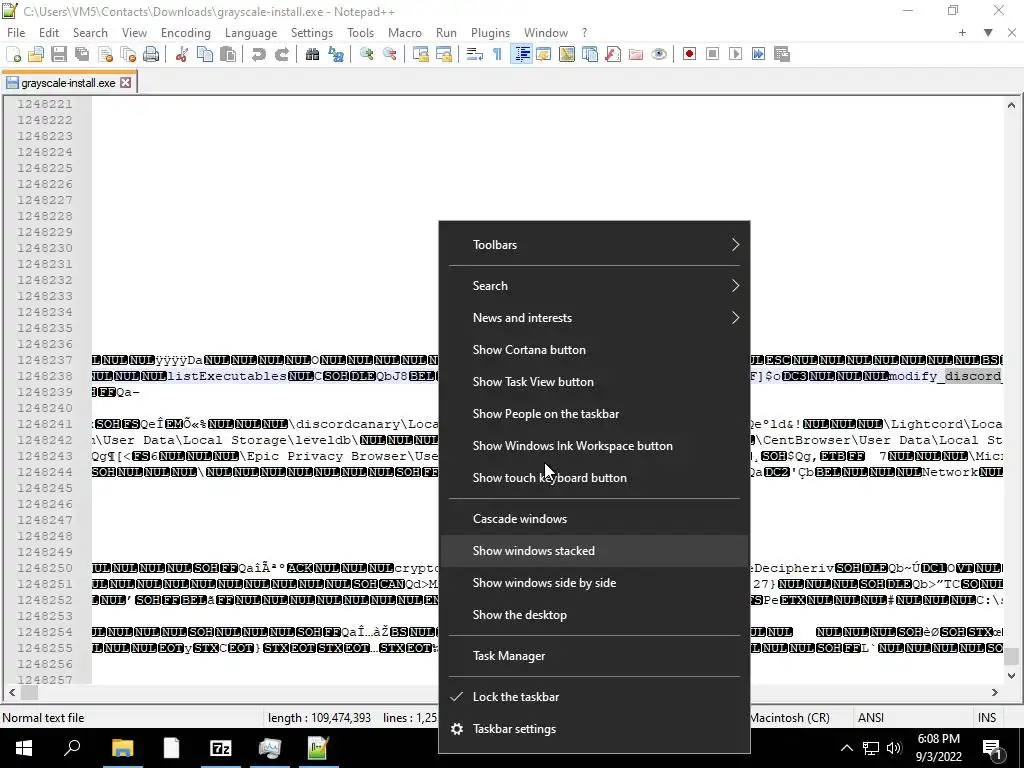Toggle Show Cortana button
The image size is (1024, 768).
pos(594,350)
